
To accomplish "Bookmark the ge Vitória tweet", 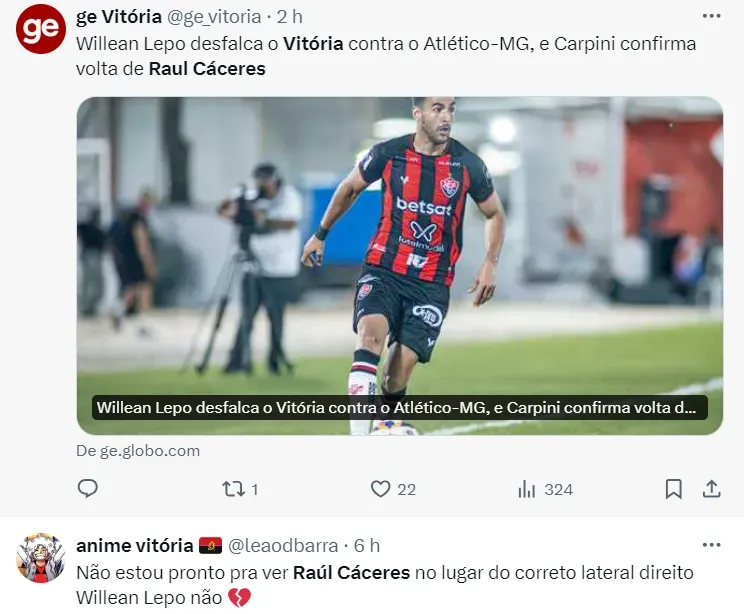I will coord(673,489).
